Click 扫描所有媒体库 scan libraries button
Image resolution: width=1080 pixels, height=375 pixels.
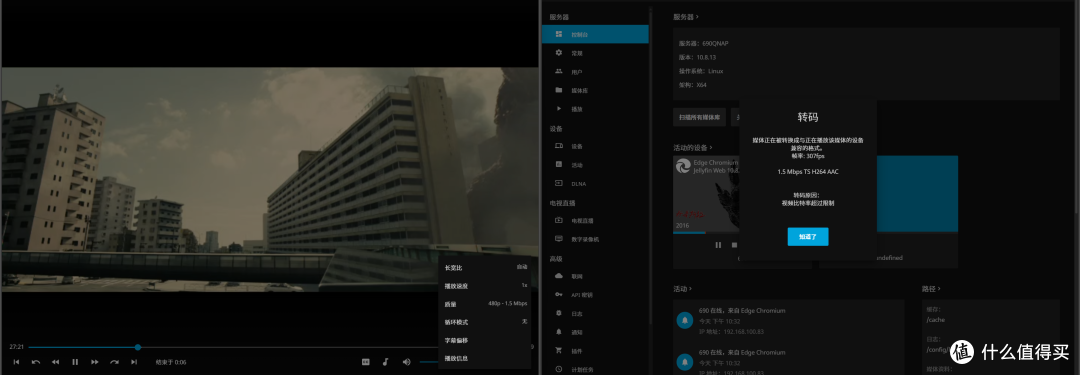(699, 117)
